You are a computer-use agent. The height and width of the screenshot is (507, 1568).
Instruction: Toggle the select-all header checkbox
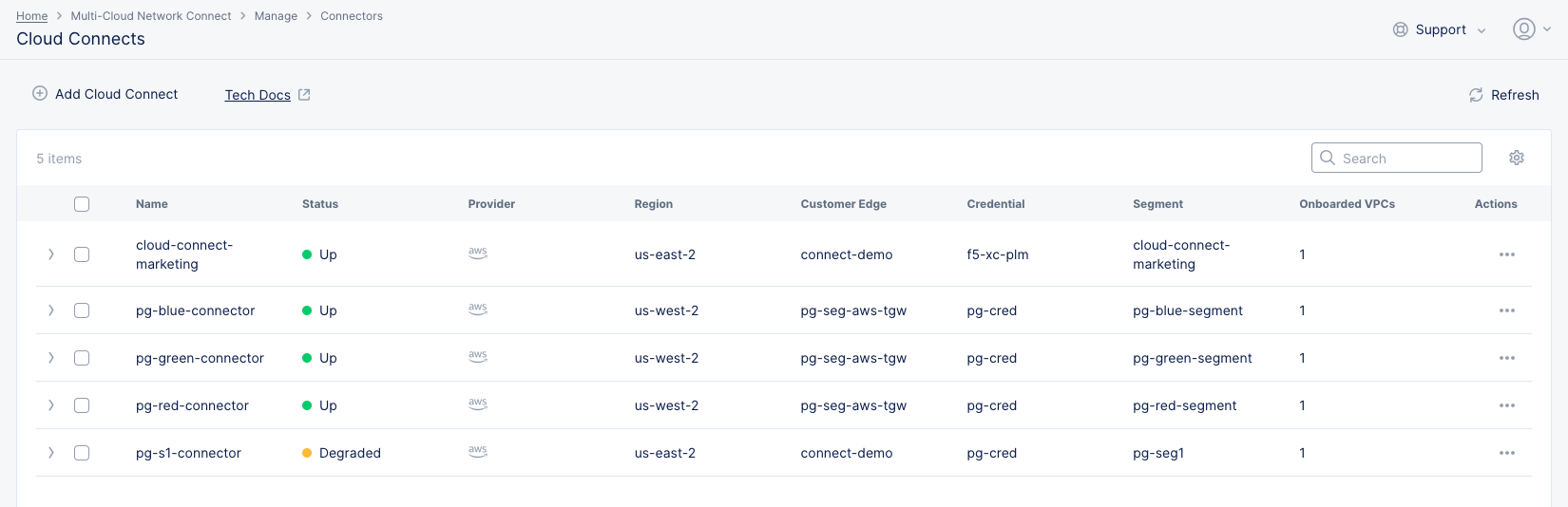[82, 204]
